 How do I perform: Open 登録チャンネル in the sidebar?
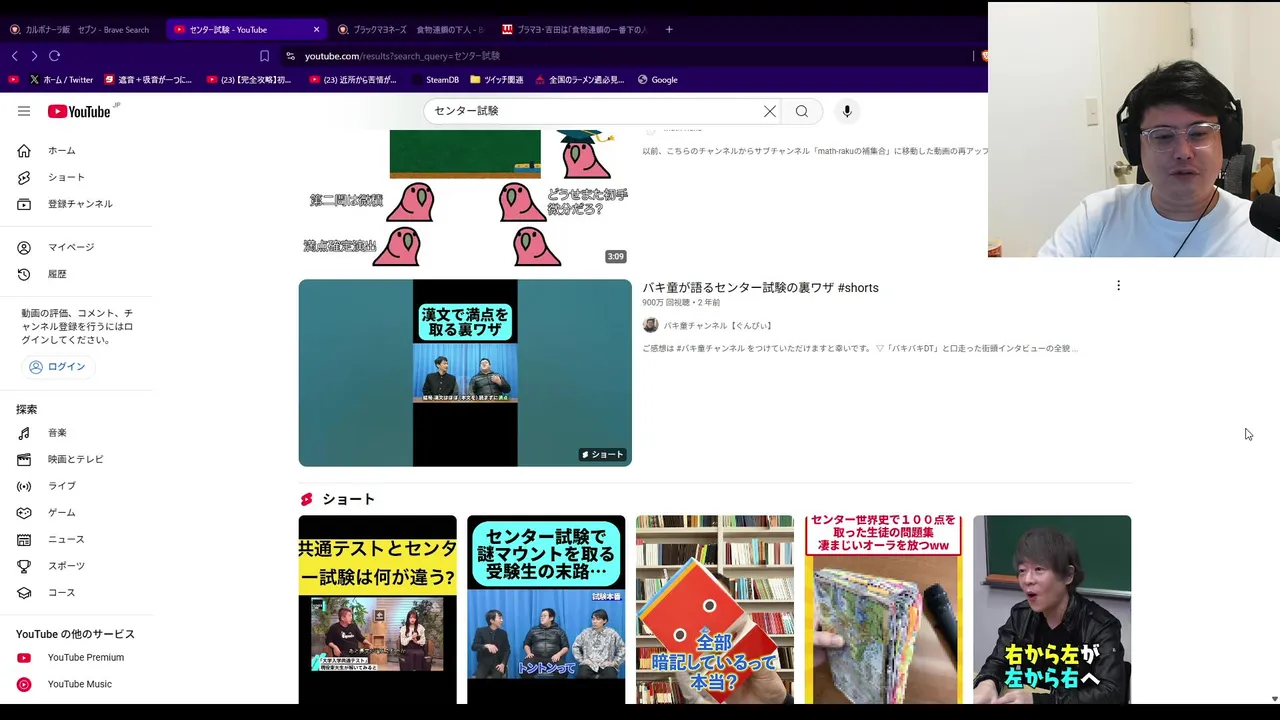click(76, 204)
